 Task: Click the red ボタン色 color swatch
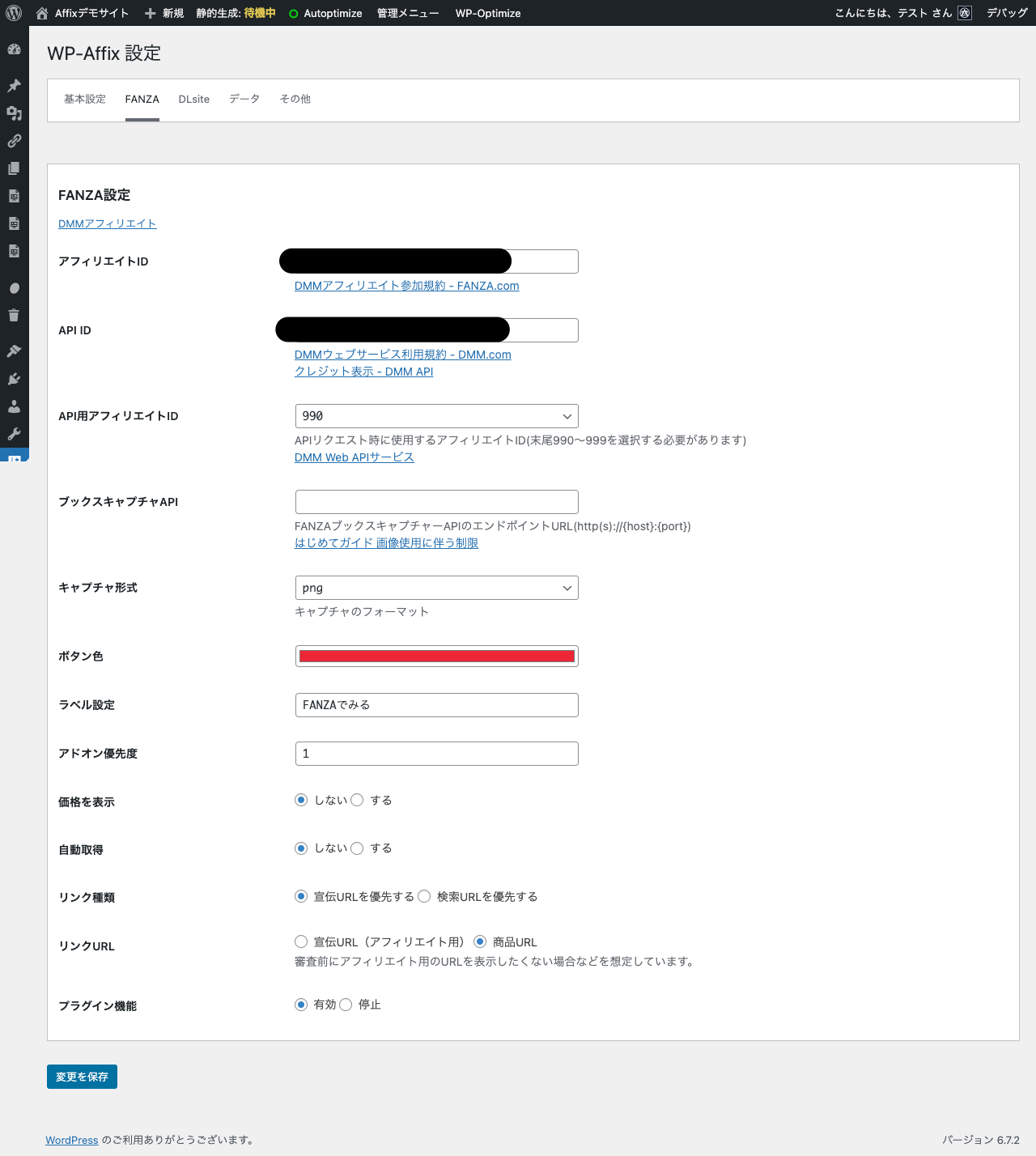[x=437, y=657]
